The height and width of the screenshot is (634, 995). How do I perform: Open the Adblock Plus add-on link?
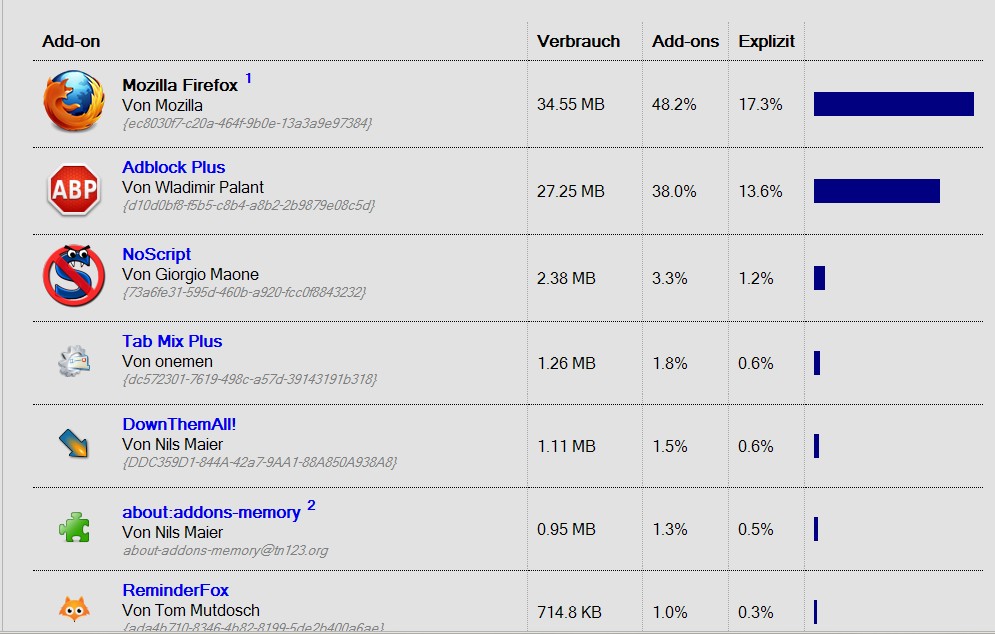(174, 167)
